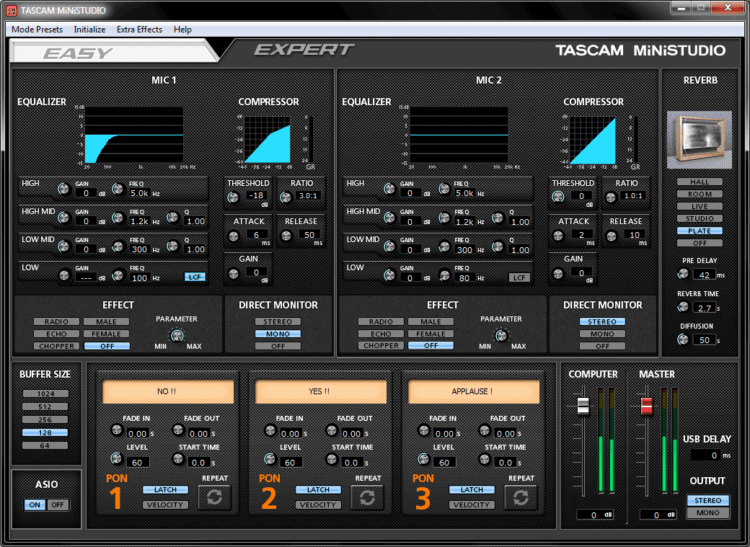Click MIC 1 HIGH MID Q knob
Viewport: 750px width, 547px height.
[x=172, y=218]
